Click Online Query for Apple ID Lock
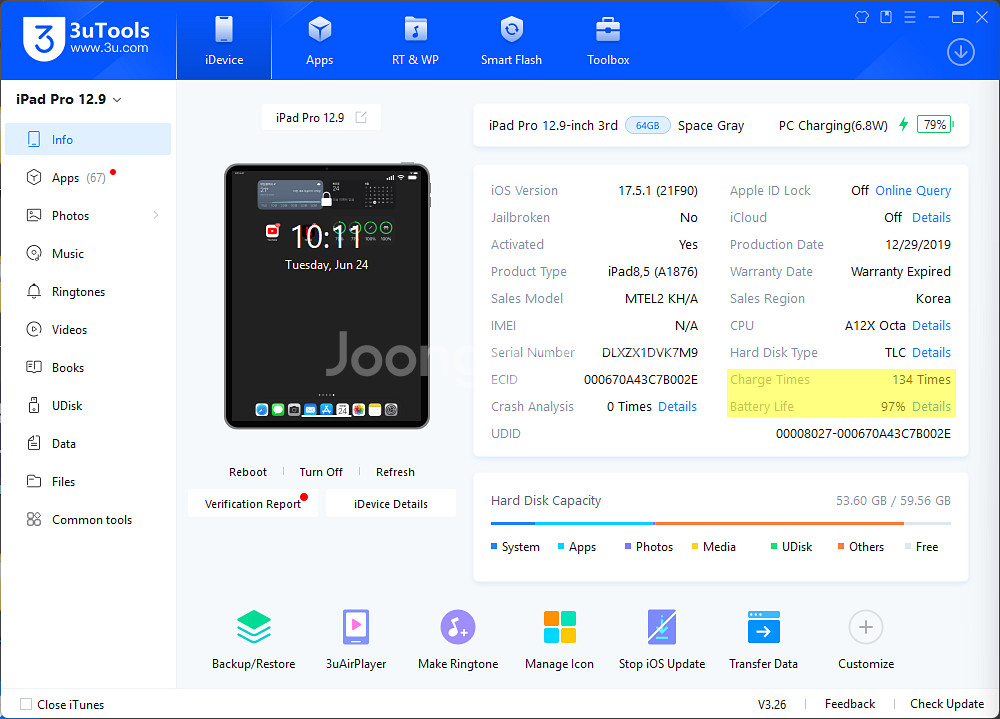 (x=913, y=190)
